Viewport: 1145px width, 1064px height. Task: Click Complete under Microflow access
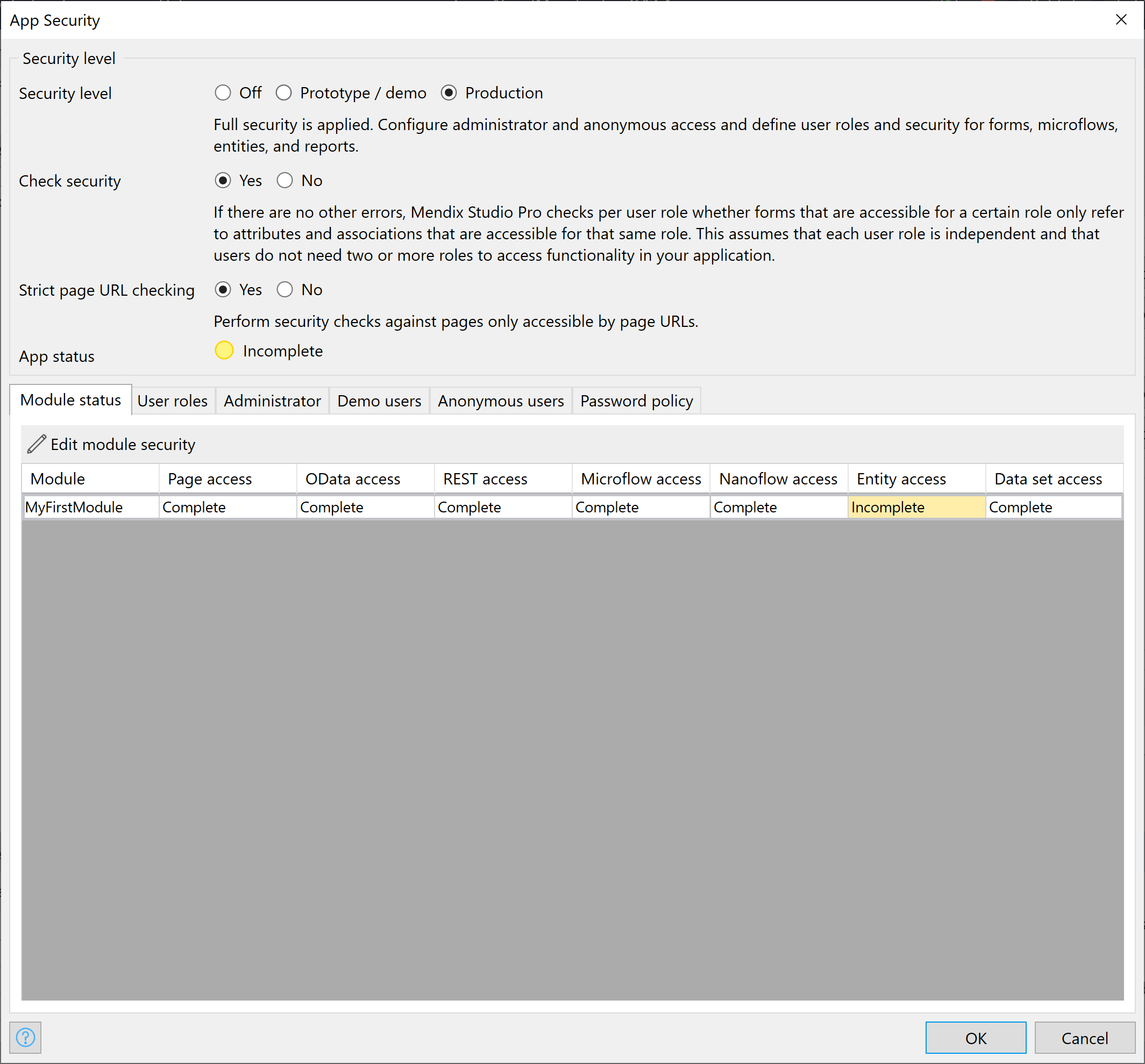click(x=641, y=506)
